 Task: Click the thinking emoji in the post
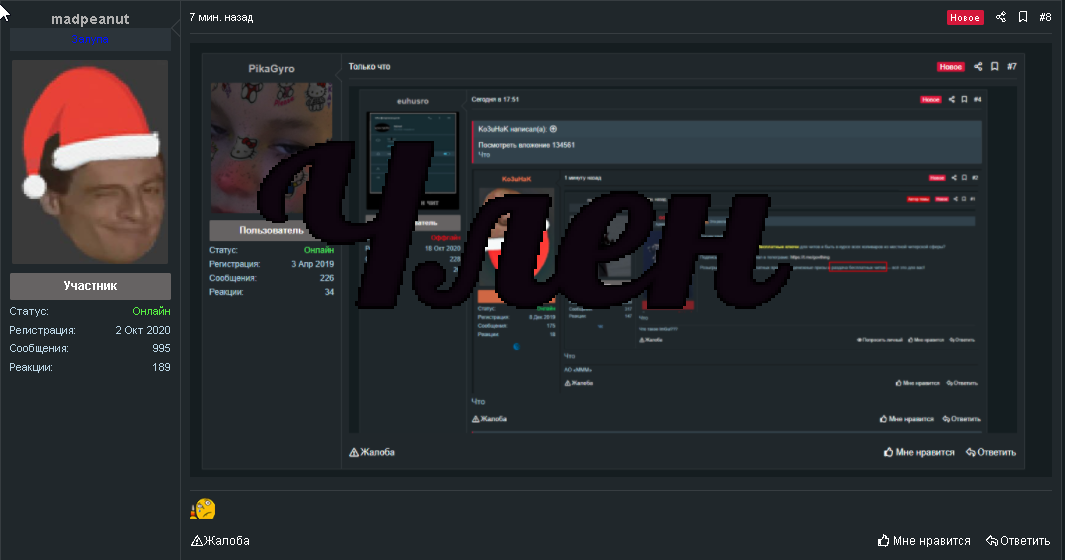tap(202, 509)
